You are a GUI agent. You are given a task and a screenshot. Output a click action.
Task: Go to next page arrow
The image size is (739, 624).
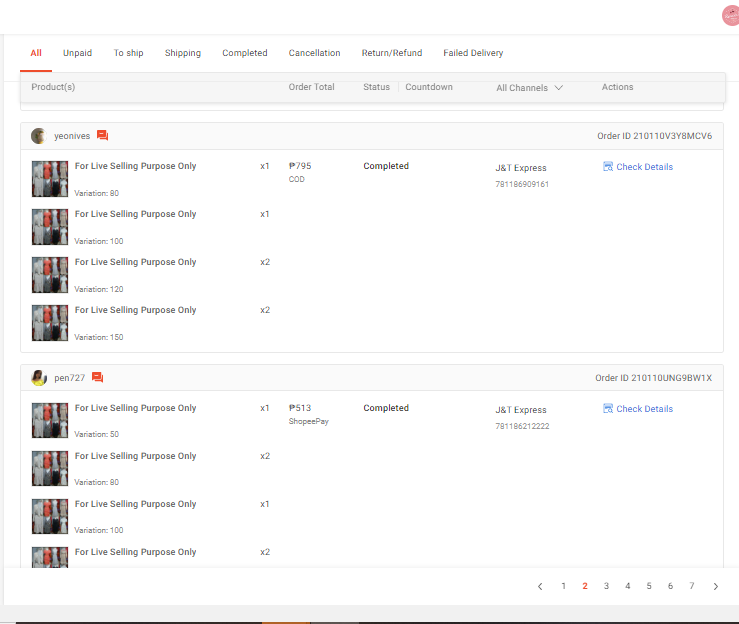point(715,586)
